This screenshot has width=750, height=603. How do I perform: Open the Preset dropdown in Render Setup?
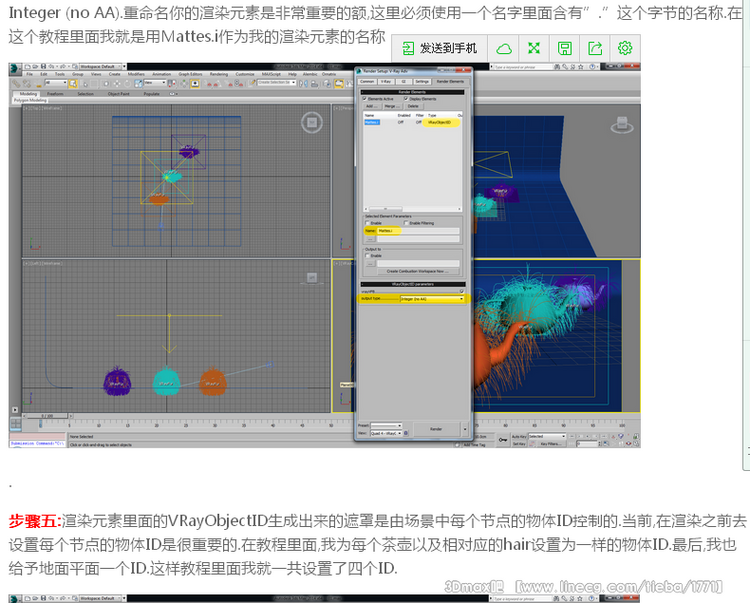(386, 426)
